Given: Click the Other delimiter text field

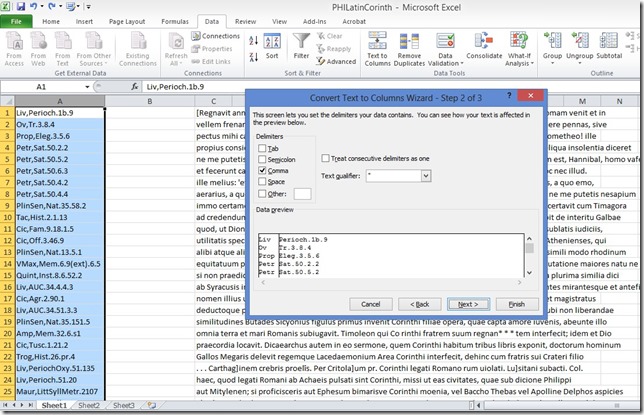Looking at the screenshot, I should (x=301, y=193).
